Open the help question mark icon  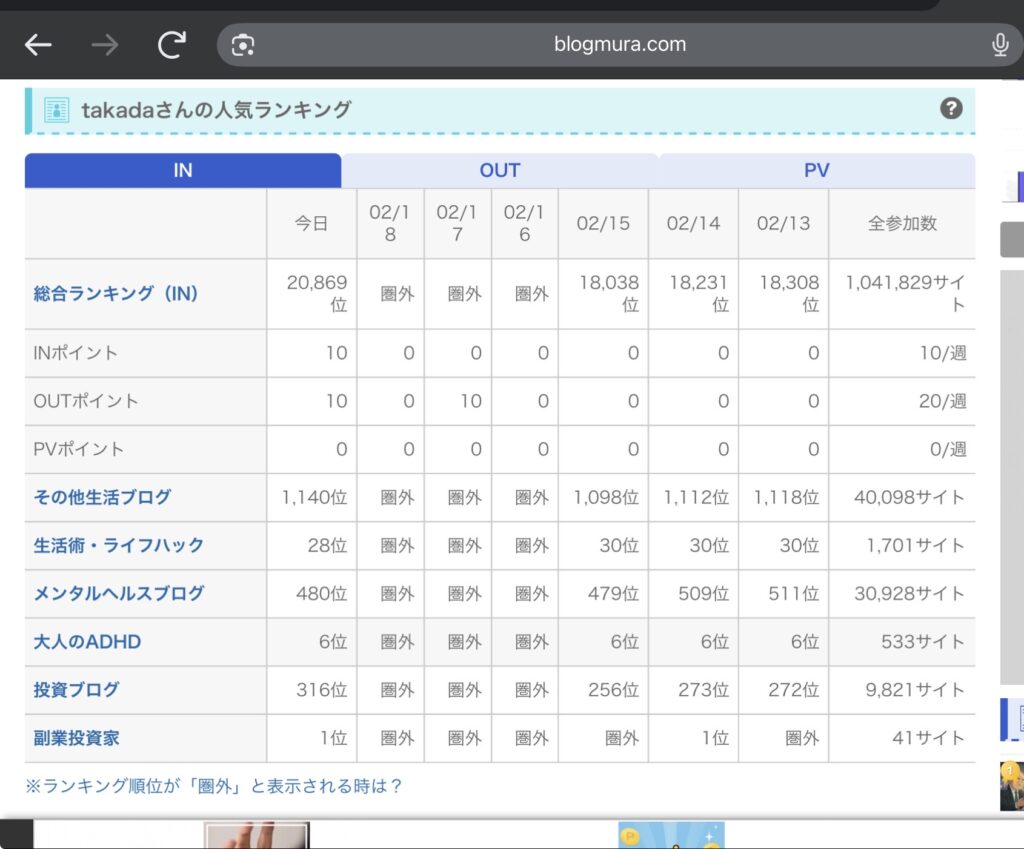pos(951,109)
